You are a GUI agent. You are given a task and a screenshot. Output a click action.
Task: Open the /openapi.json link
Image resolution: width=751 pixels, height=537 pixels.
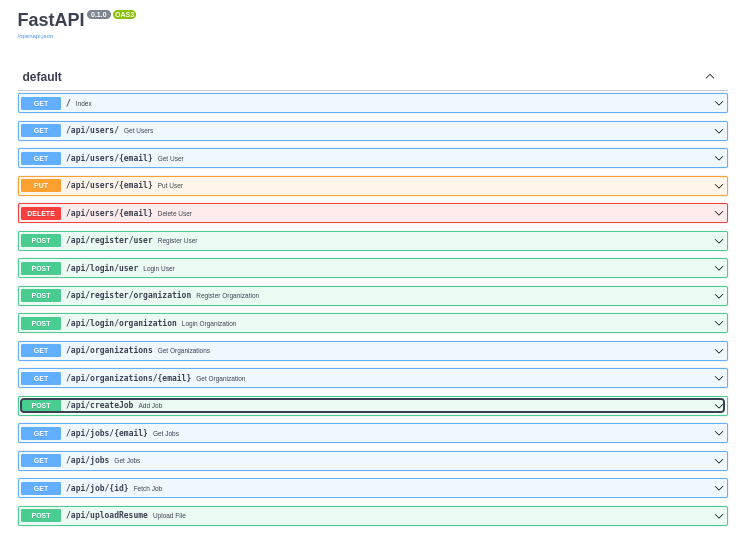35,36
